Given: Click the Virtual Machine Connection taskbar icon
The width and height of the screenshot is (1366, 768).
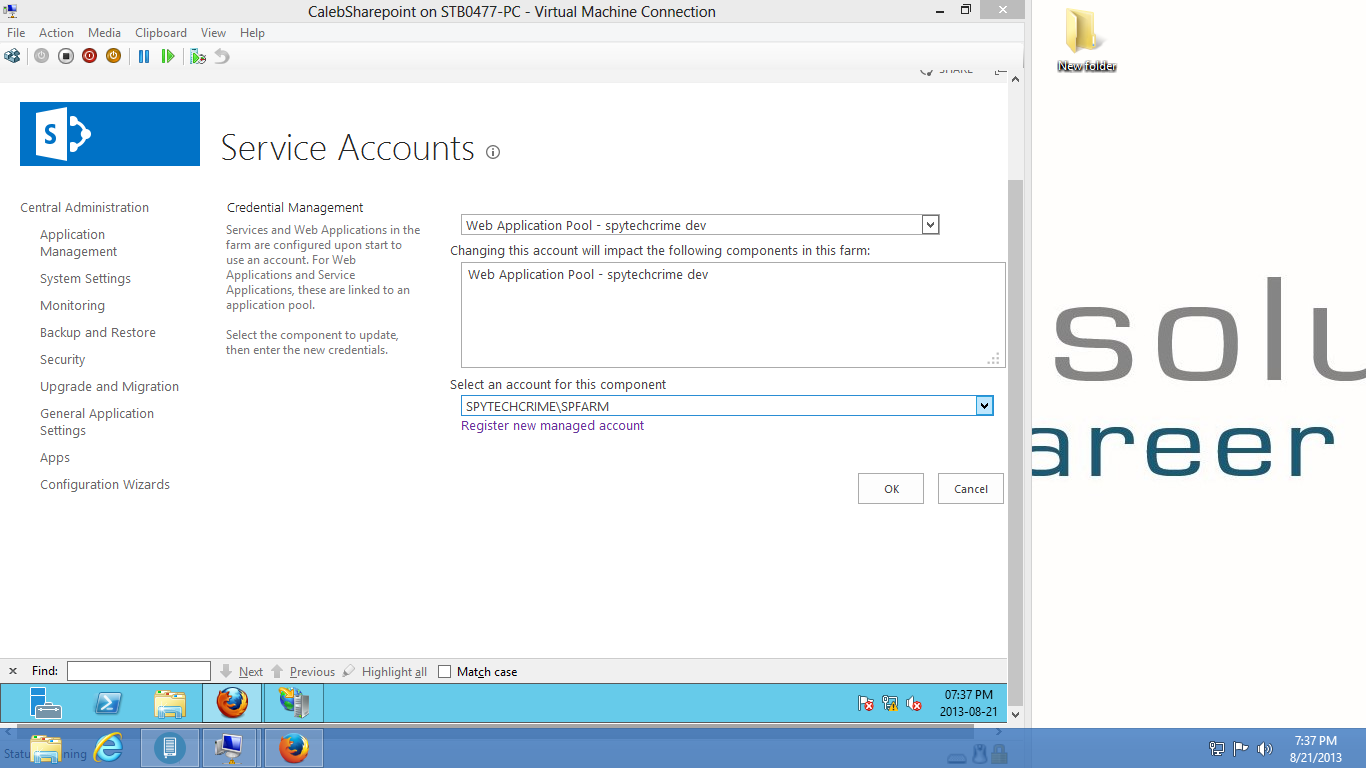Looking at the screenshot, I should point(230,748).
